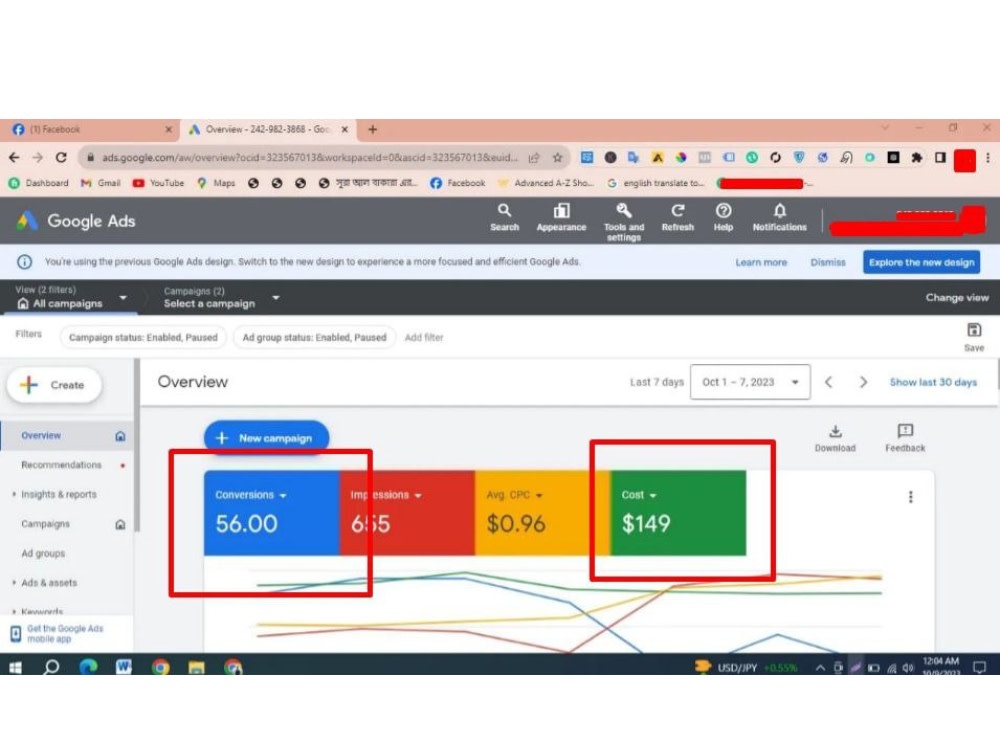Open the Facebook bookmark in bookmarks bar

(458, 183)
